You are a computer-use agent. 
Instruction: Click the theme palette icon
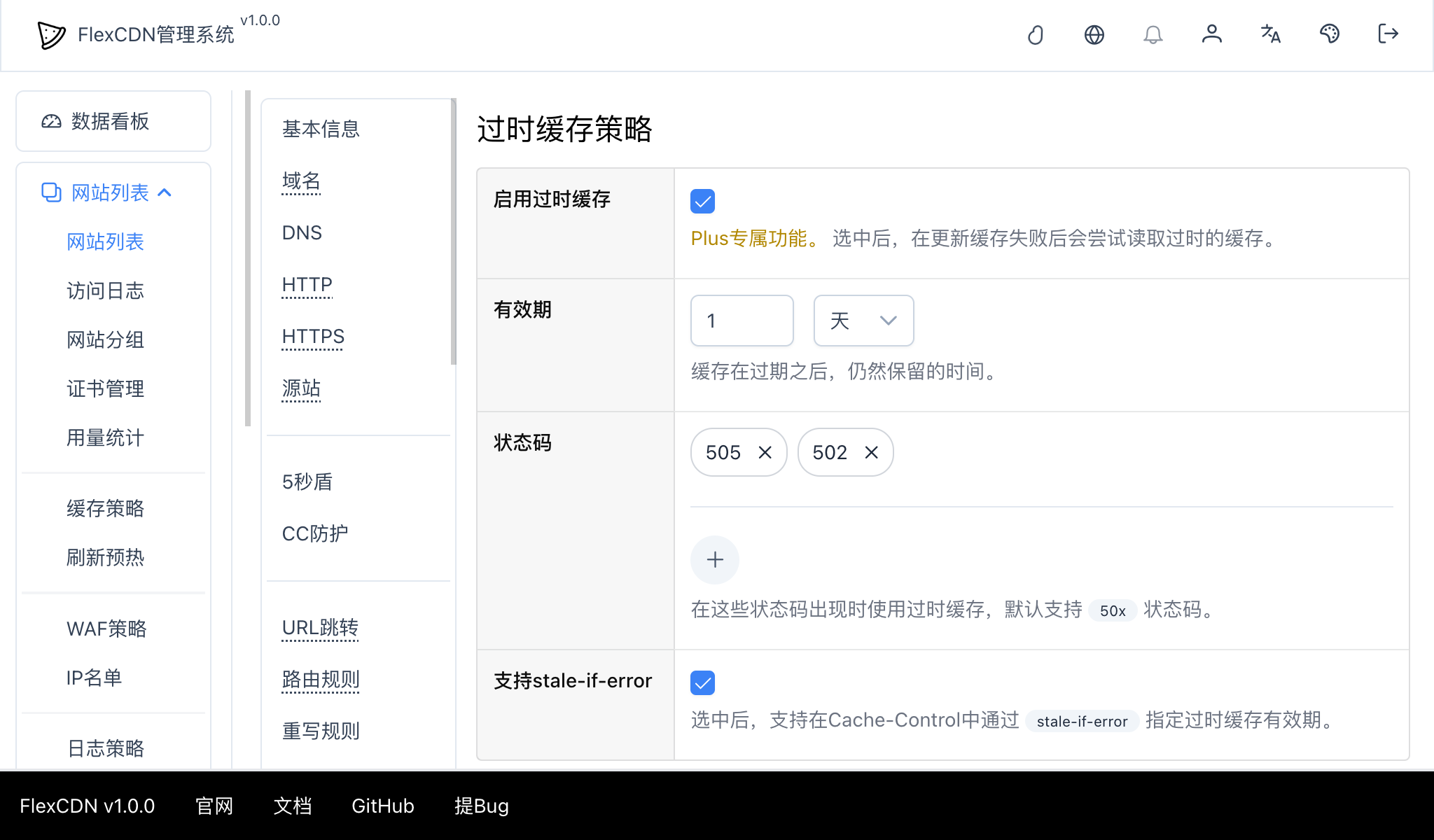(1330, 34)
